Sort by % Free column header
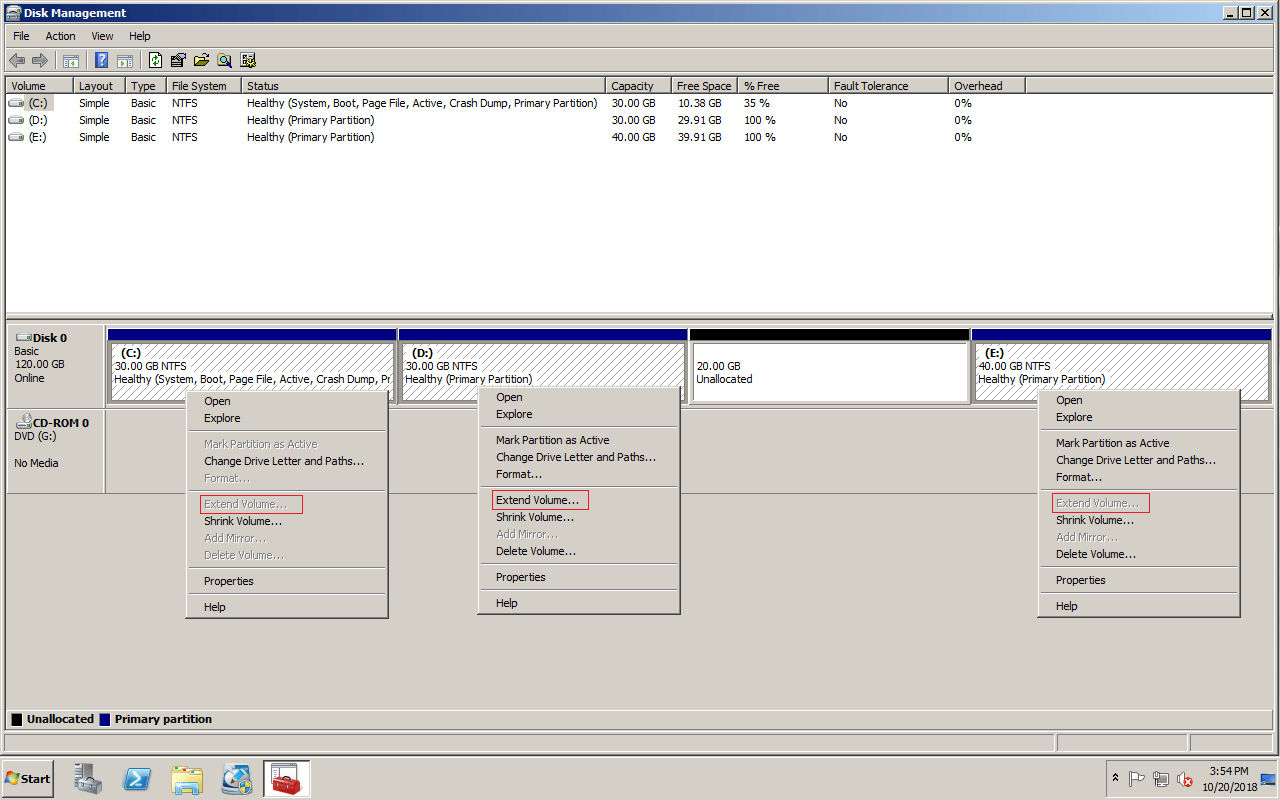 point(783,86)
